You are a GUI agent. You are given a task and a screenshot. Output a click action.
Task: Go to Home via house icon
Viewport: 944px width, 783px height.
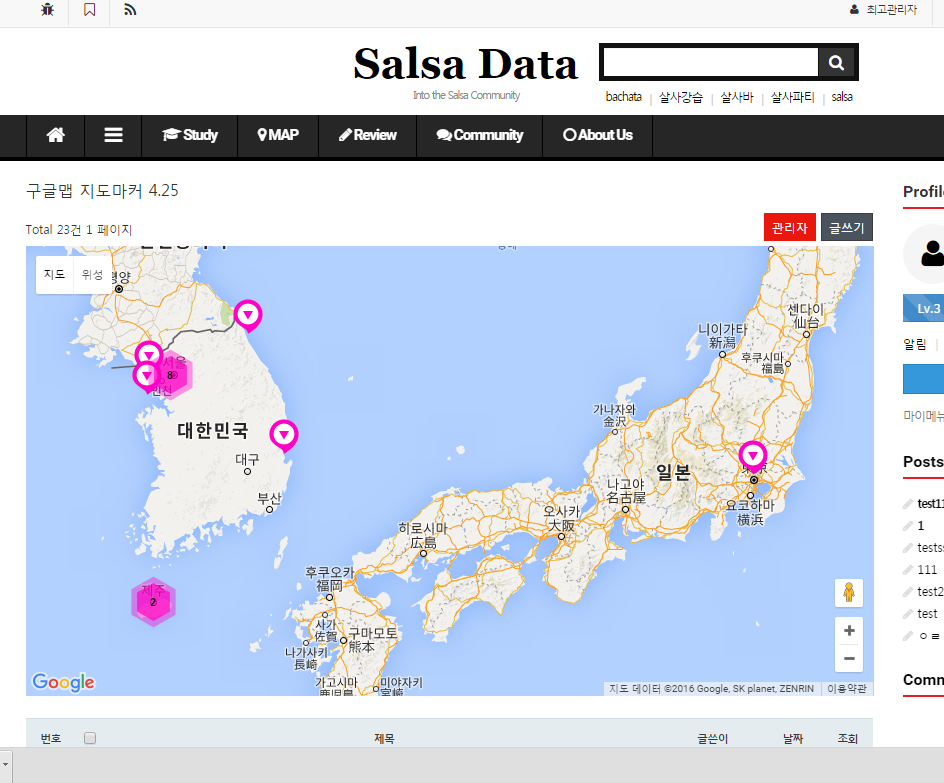pyautogui.click(x=56, y=135)
